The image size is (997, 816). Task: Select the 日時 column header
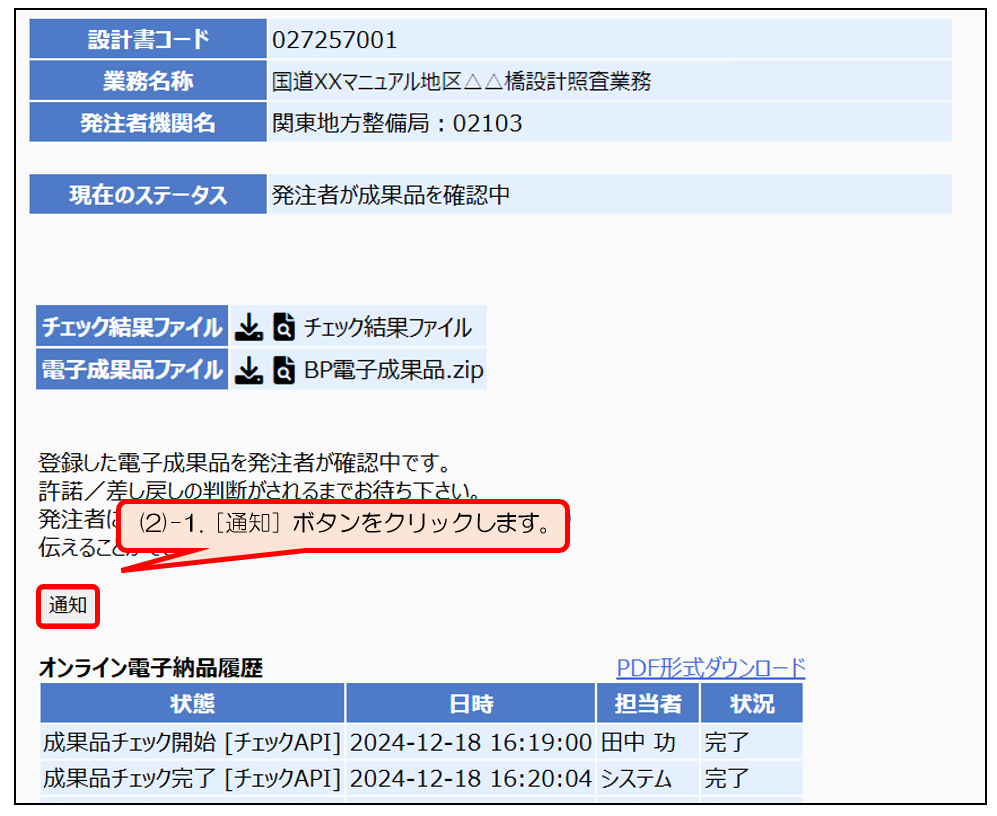(470, 704)
